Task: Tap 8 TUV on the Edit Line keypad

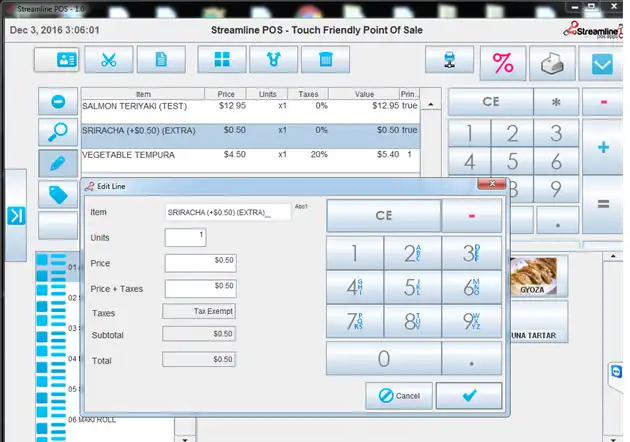Action: pyautogui.click(x=412, y=321)
